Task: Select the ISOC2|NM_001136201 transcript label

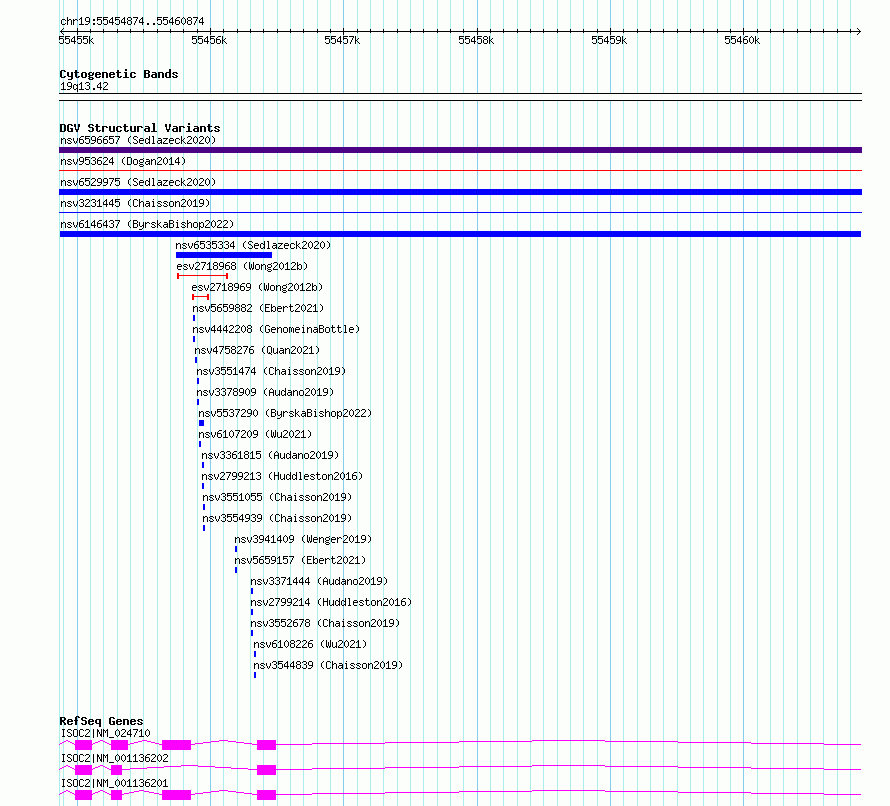Action: pyautogui.click(x=115, y=783)
